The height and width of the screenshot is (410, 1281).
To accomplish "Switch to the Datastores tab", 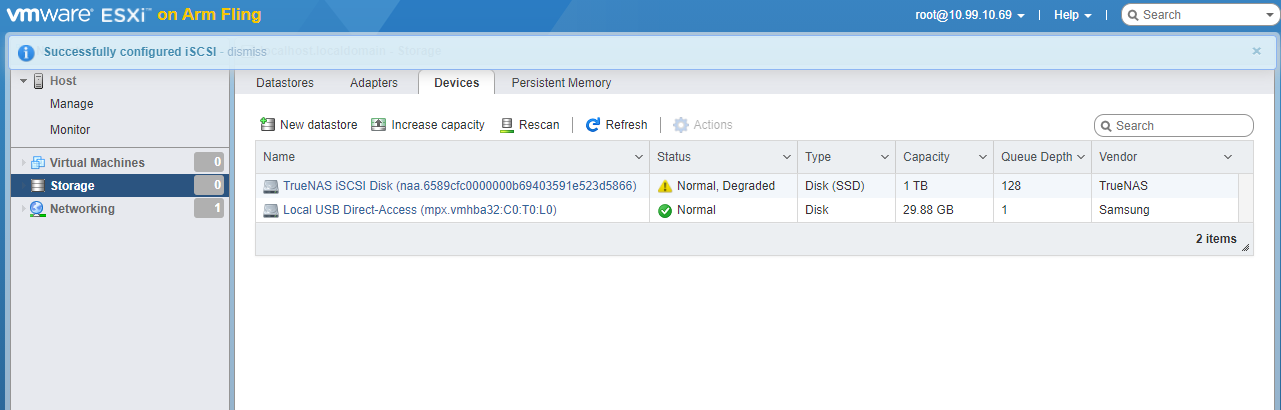I will tap(285, 83).
